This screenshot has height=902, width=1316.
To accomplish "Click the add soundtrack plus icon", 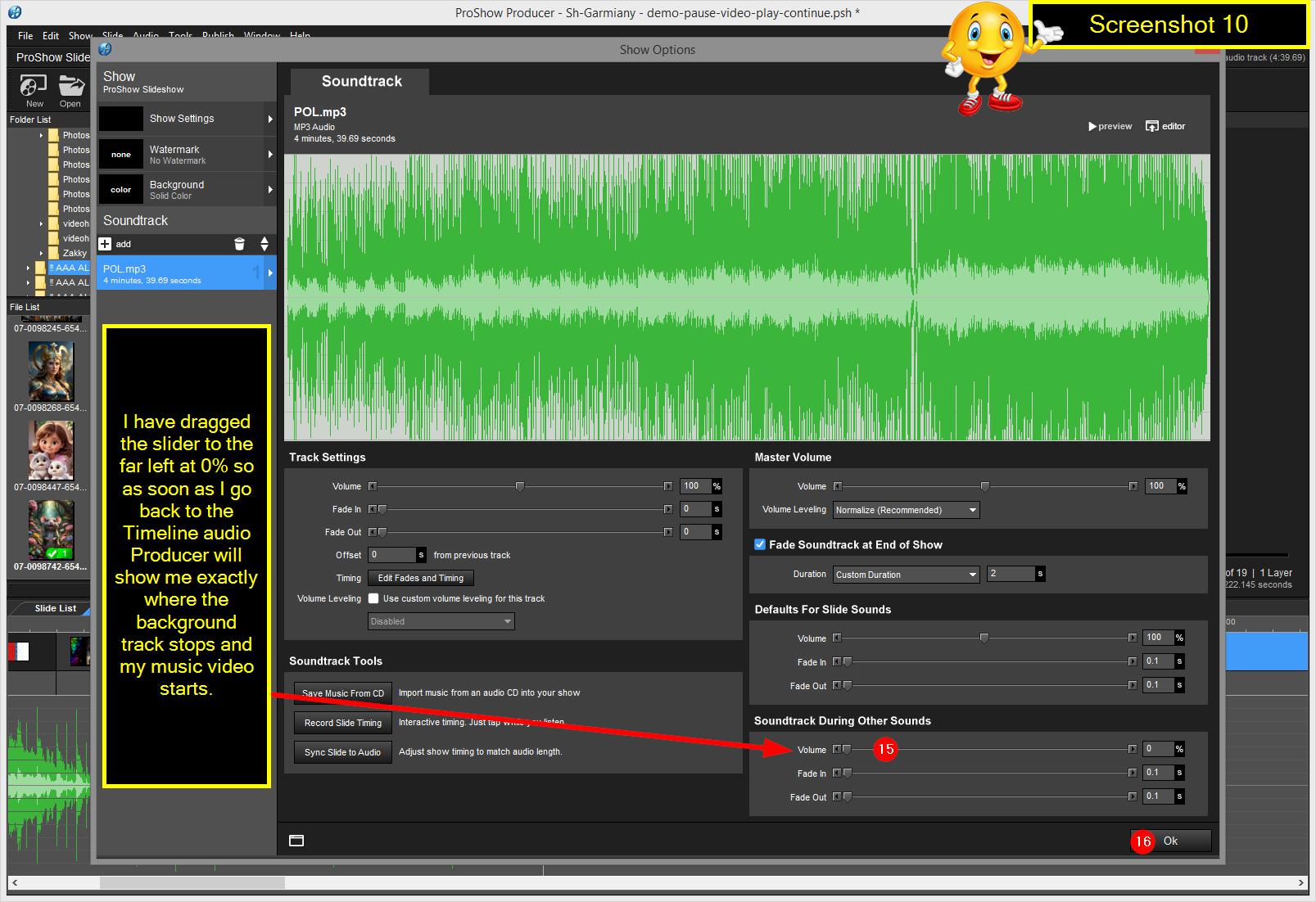I will tap(105, 244).
